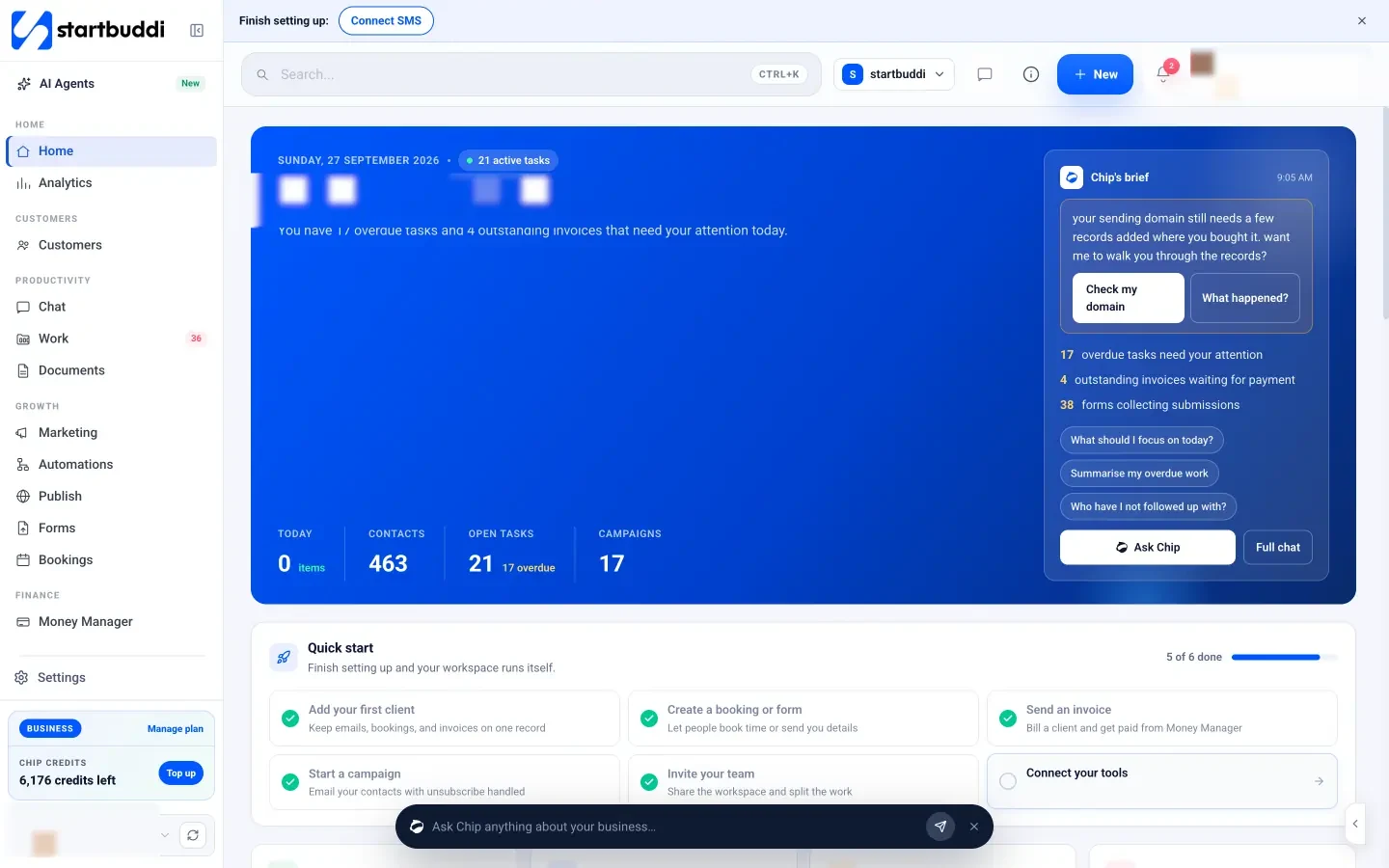Click the Automations workflow icon
The height and width of the screenshot is (868, 1389).
[23, 465]
